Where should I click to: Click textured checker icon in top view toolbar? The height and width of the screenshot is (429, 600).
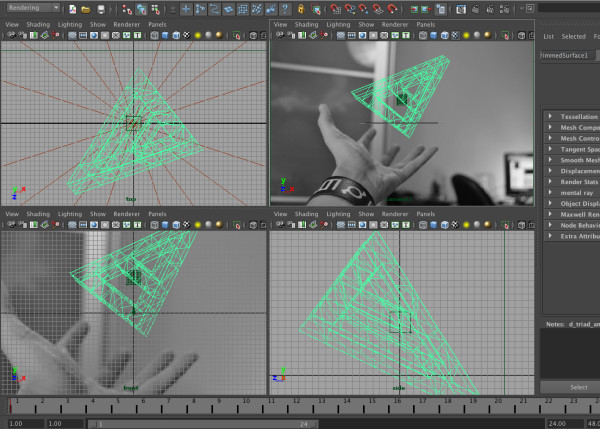[x=187, y=36]
